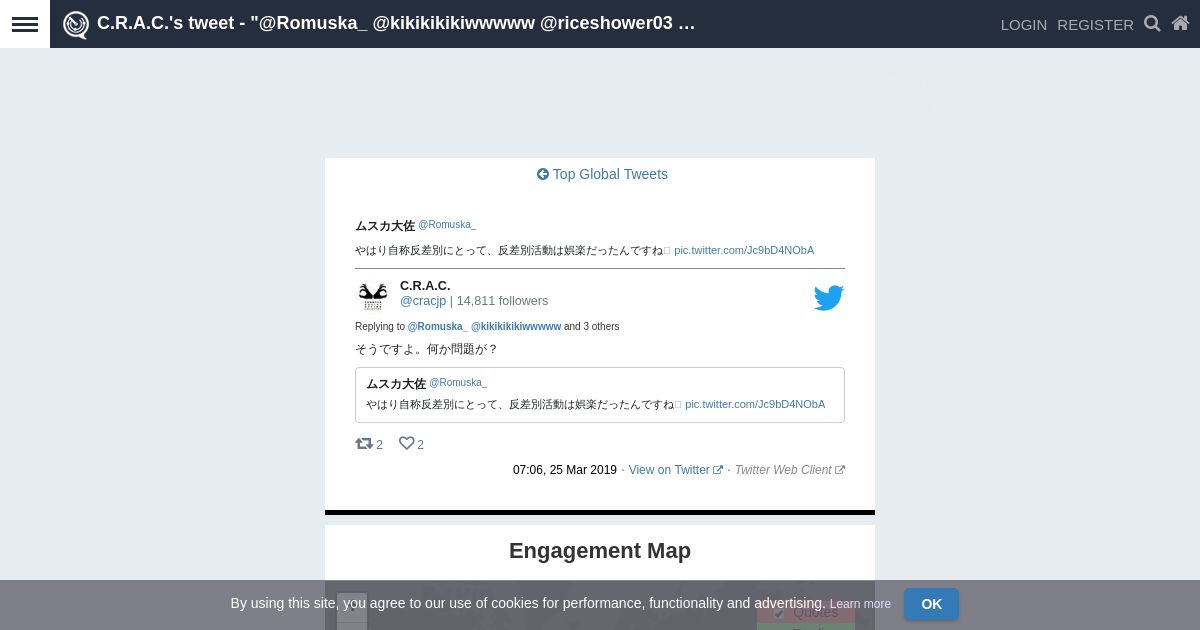Viewport: 1200px width, 630px height.
Task: Open the hamburger menu
Action: pos(25,24)
